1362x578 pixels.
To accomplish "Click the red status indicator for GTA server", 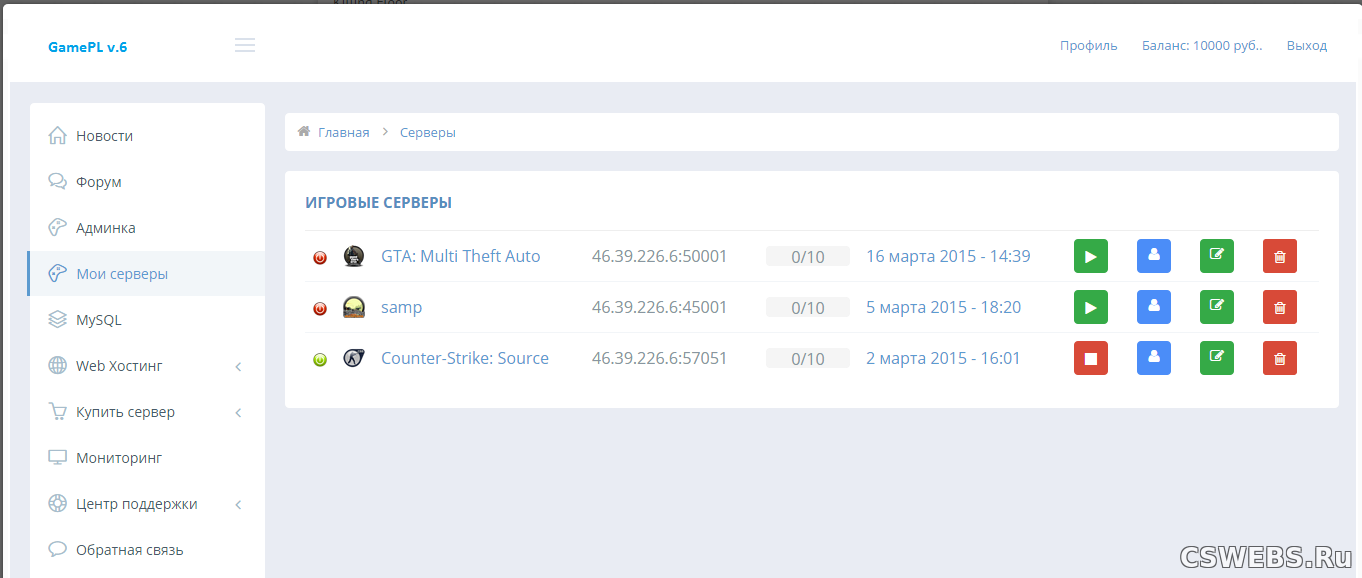I will click(x=320, y=257).
